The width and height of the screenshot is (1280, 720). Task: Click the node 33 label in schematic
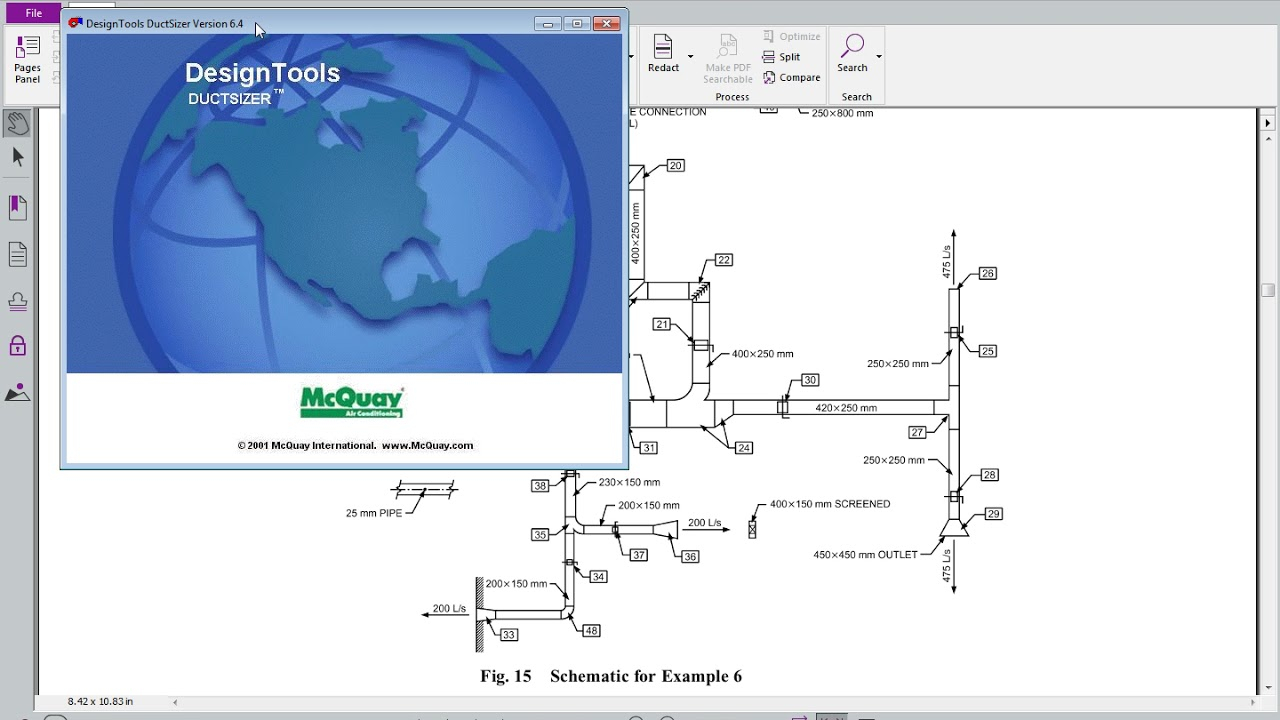pyautogui.click(x=509, y=635)
